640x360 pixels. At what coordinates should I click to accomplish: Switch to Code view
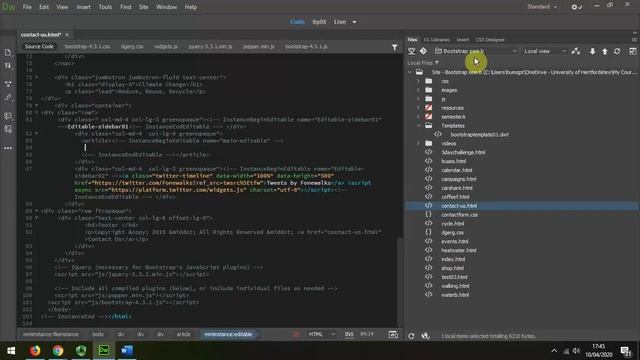[297, 22]
